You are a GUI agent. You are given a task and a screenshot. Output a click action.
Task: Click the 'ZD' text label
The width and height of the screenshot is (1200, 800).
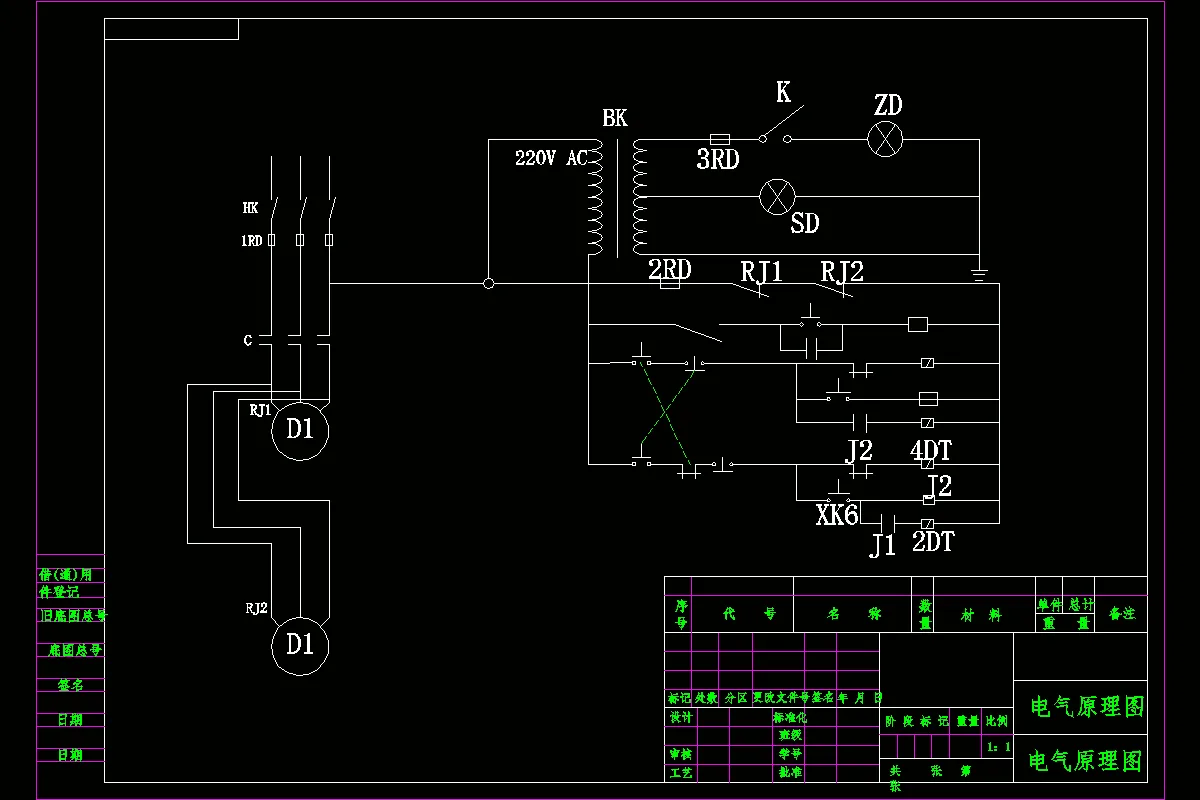pyautogui.click(x=888, y=105)
